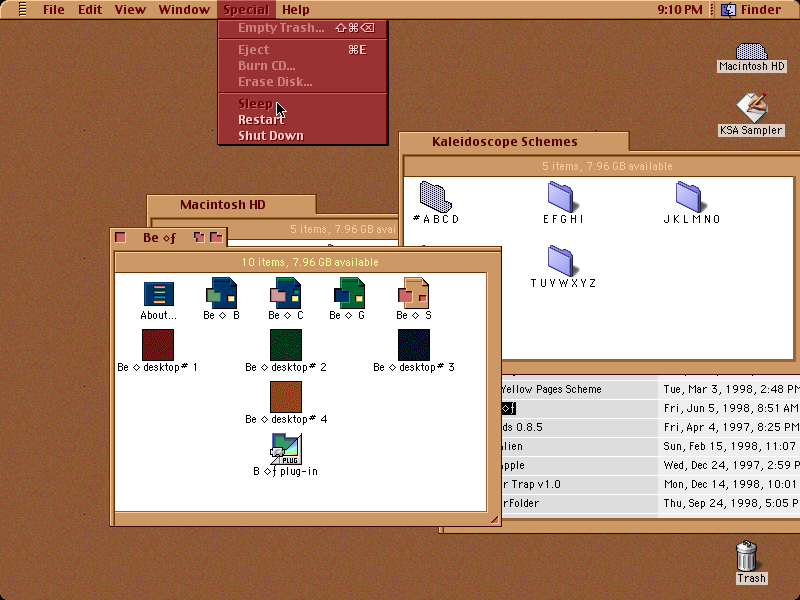Open the Be ◇ G scheme file
The image size is (800, 600).
349,293
